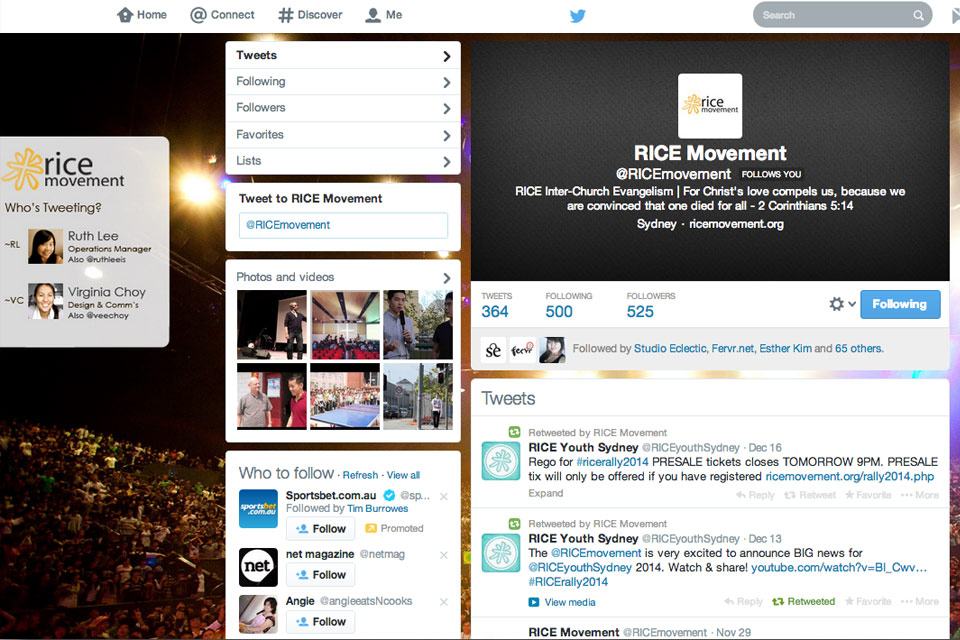Open More options on Dec 13 tweet

pyautogui.click(x=920, y=601)
